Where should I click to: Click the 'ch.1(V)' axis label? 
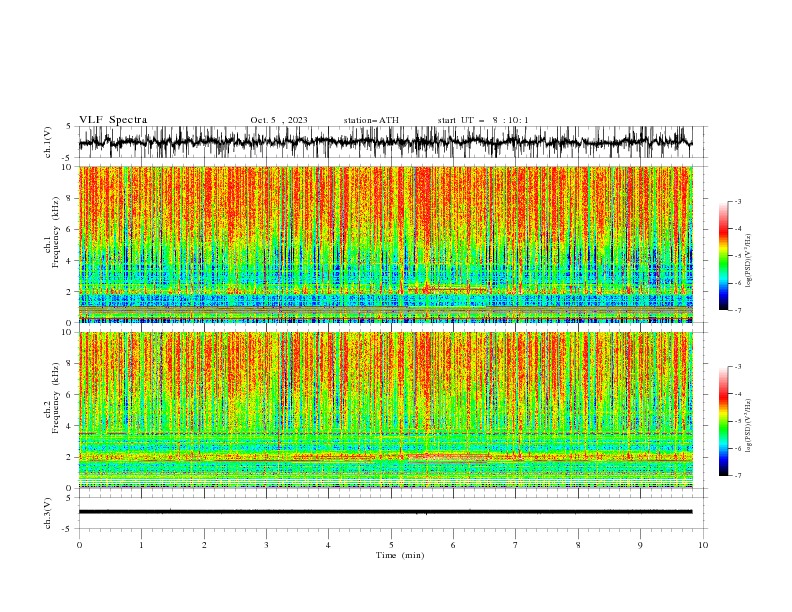(x=48, y=142)
